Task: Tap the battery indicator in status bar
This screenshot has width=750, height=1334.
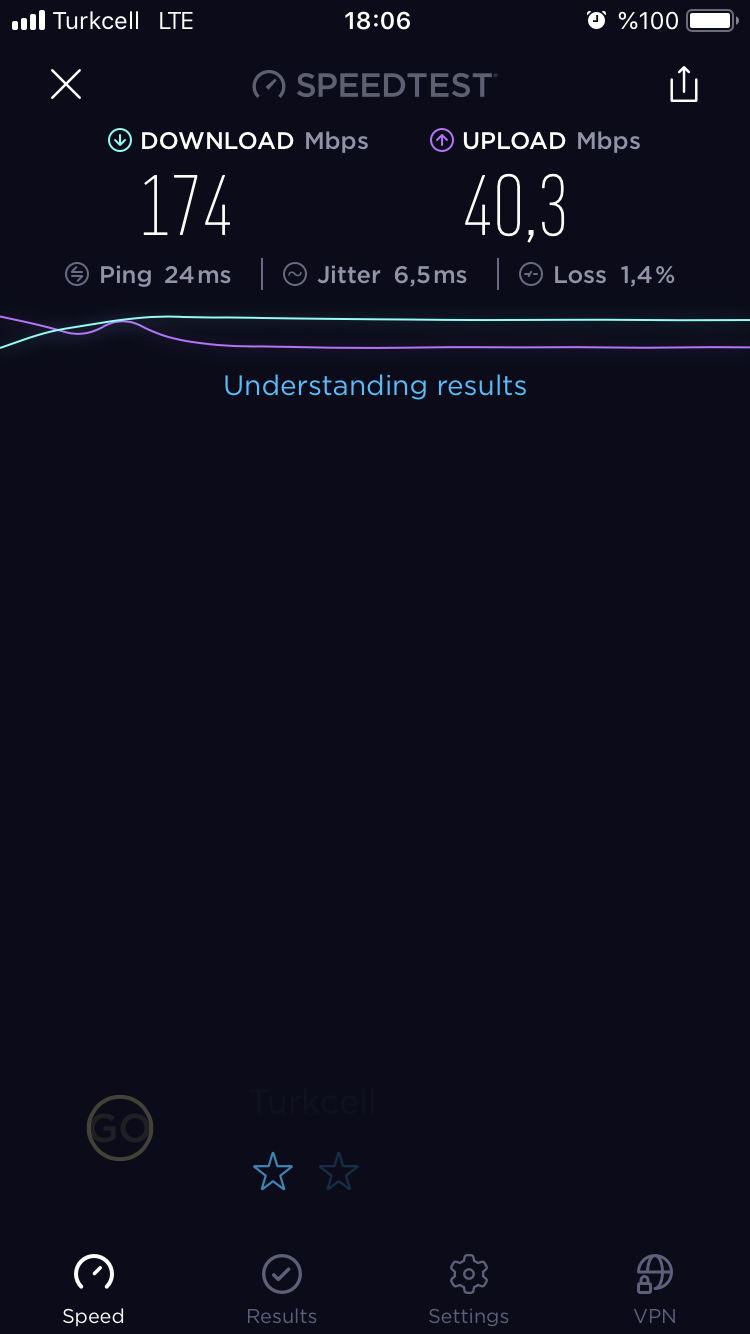Action: click(x=713, y=20)
